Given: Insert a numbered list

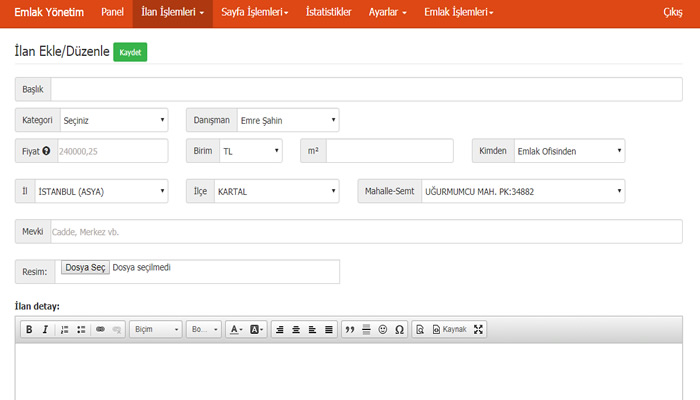Looking at the screenshot, I should point(65,329).
